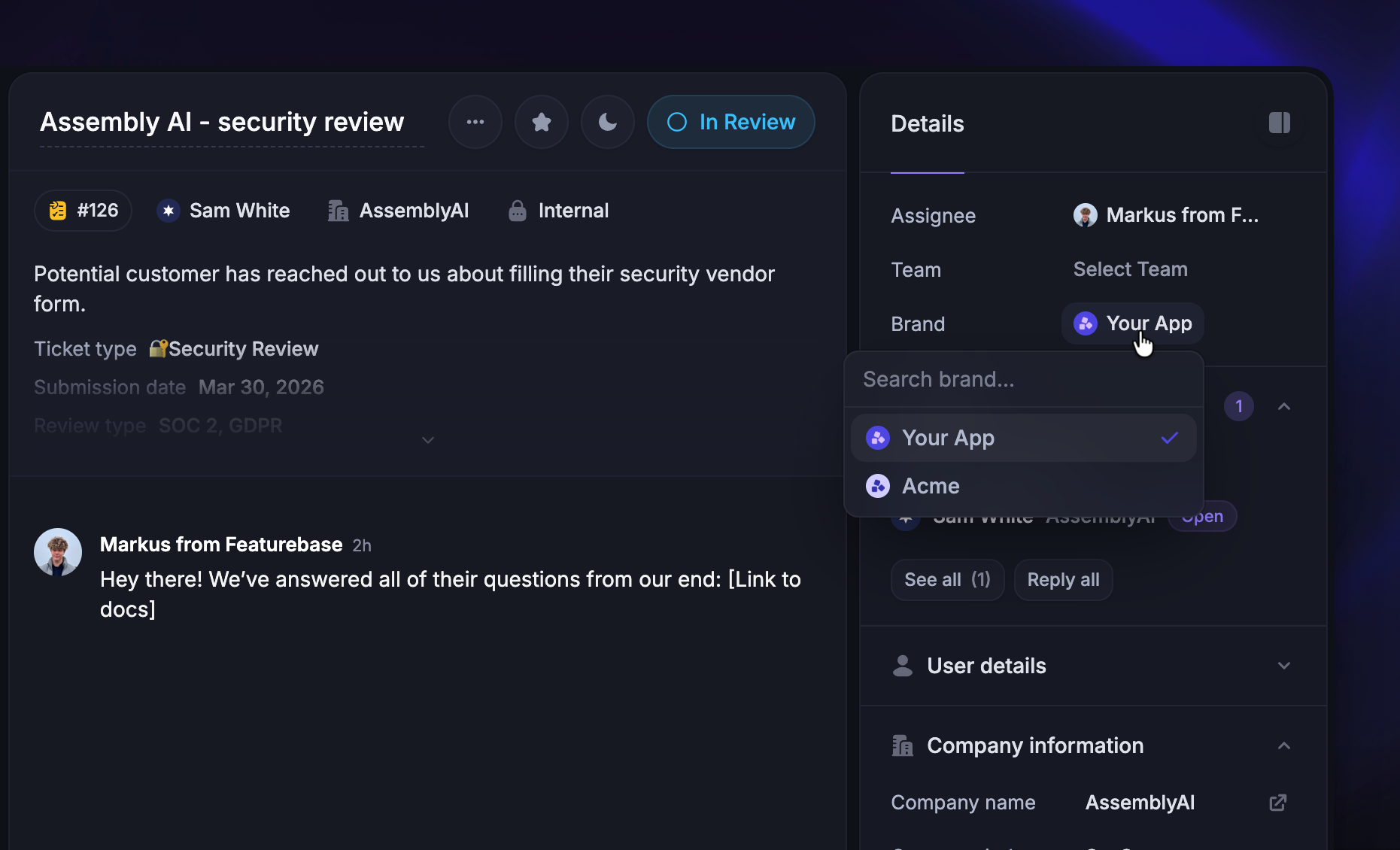
Task: Click the Sam White requester name
Action: pyautogui.click(x=240, y=211)
